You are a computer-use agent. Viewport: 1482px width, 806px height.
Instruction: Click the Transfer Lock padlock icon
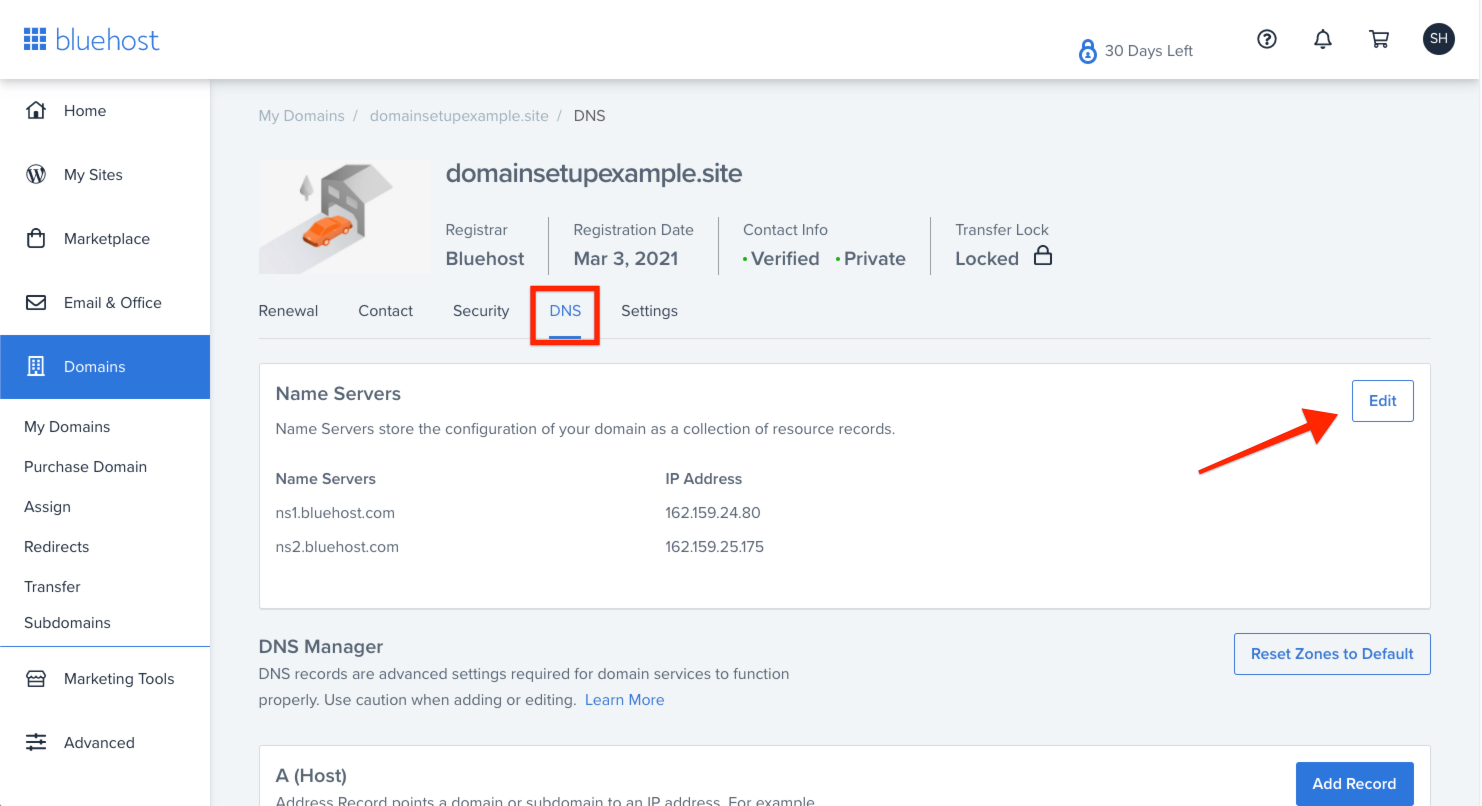click(x=1042, y=255)
